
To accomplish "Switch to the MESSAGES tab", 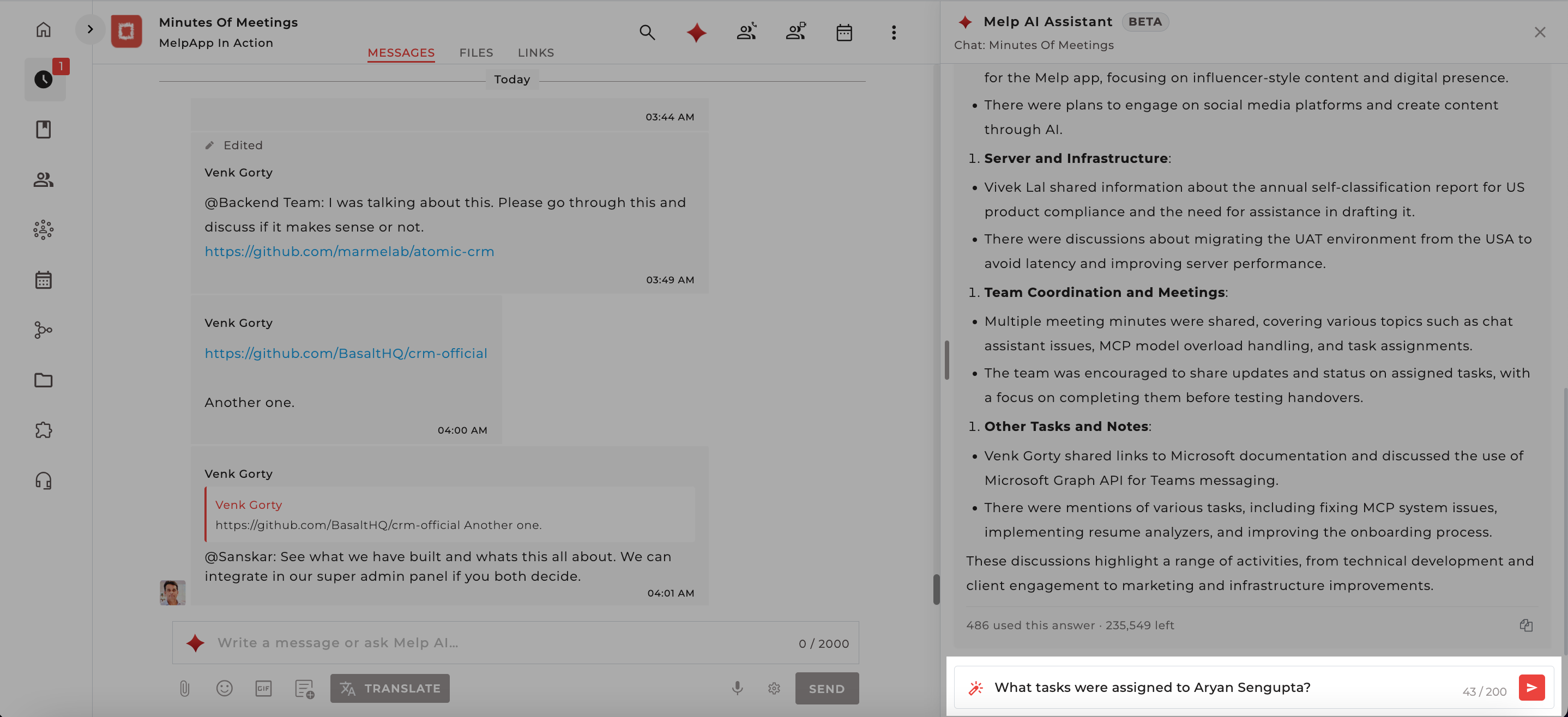I will (401, 53).
